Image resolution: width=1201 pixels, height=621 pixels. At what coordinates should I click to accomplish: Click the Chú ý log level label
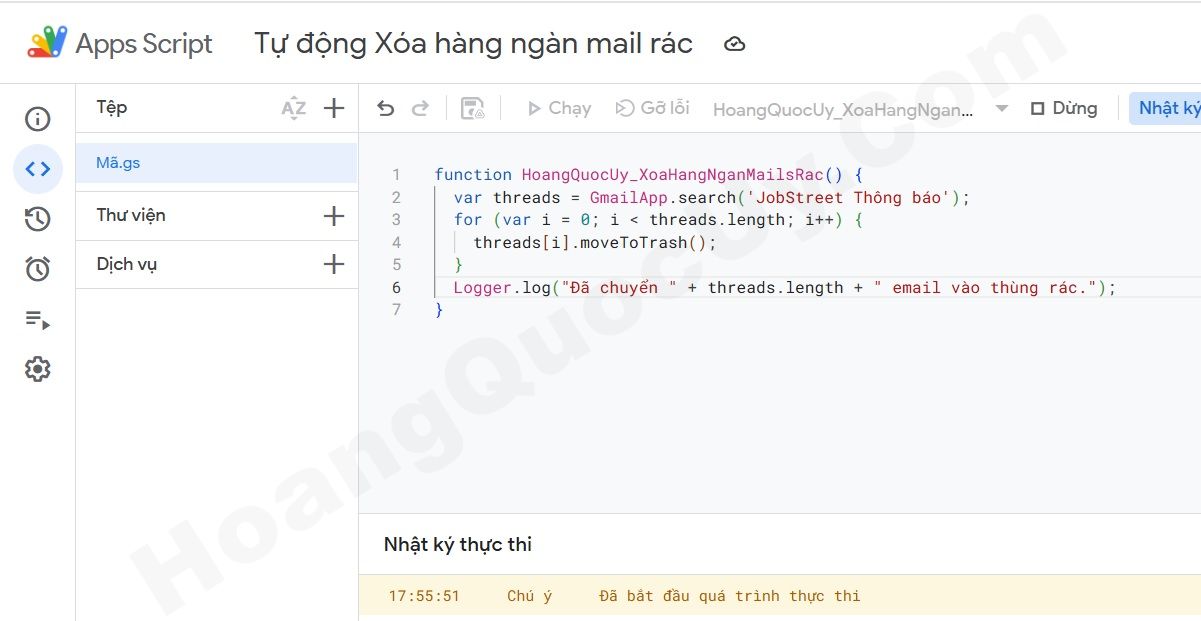click(529, 596)
